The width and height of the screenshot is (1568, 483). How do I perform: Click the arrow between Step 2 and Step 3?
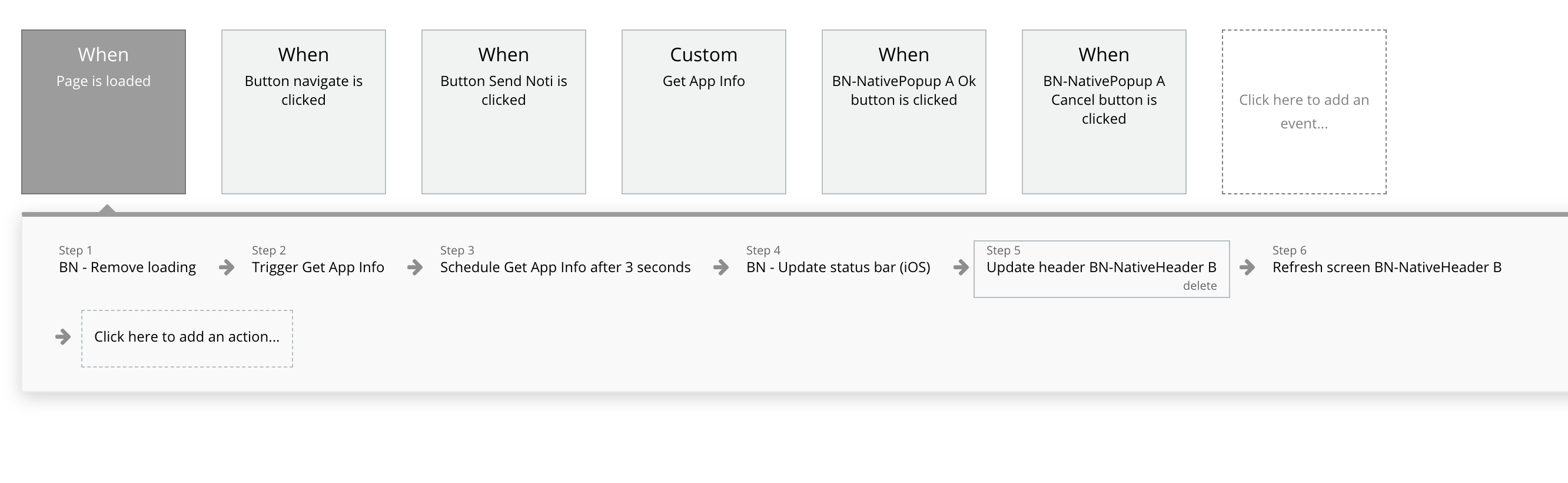[x=415, y=267]
